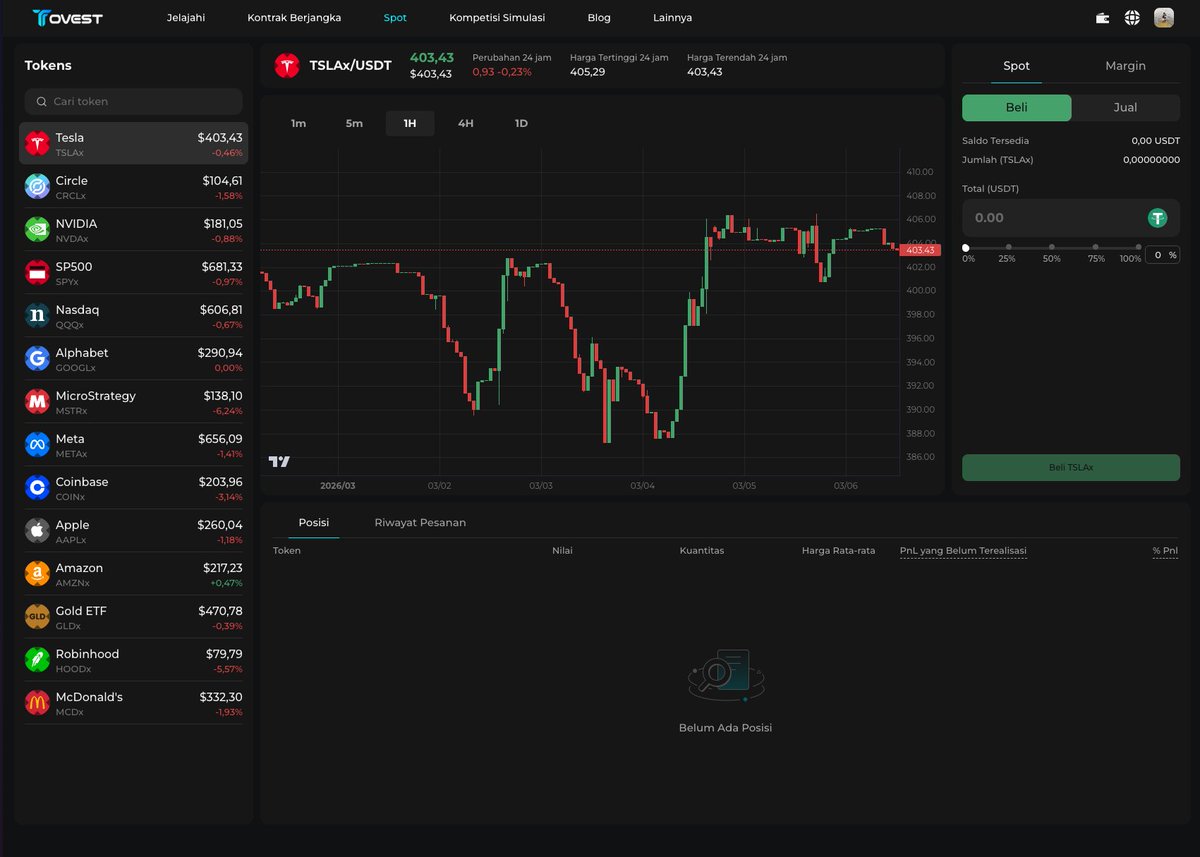Screen dimensions: 1200x857
Task: Click the Amazon token logo
Action: point(37,574)
